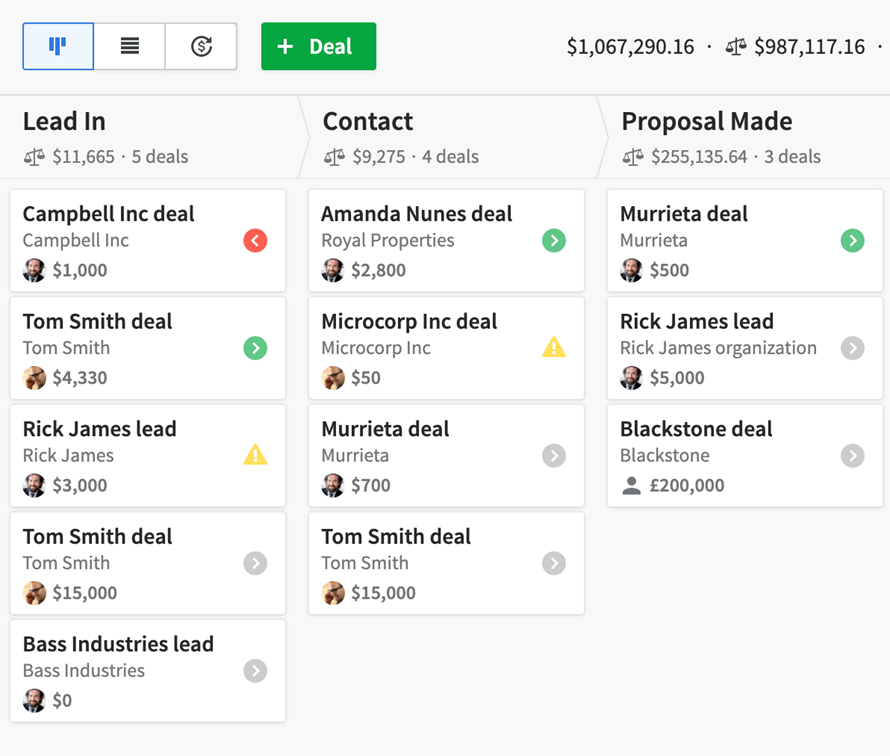
Task: Click yellow warning icon on Microcorp Inc deal
Action: pos(554,347)
